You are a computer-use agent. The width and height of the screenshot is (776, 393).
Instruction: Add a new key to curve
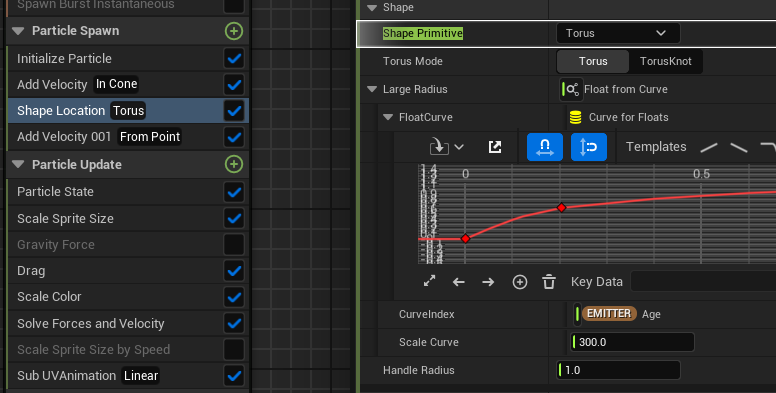[x=520, y=282]
